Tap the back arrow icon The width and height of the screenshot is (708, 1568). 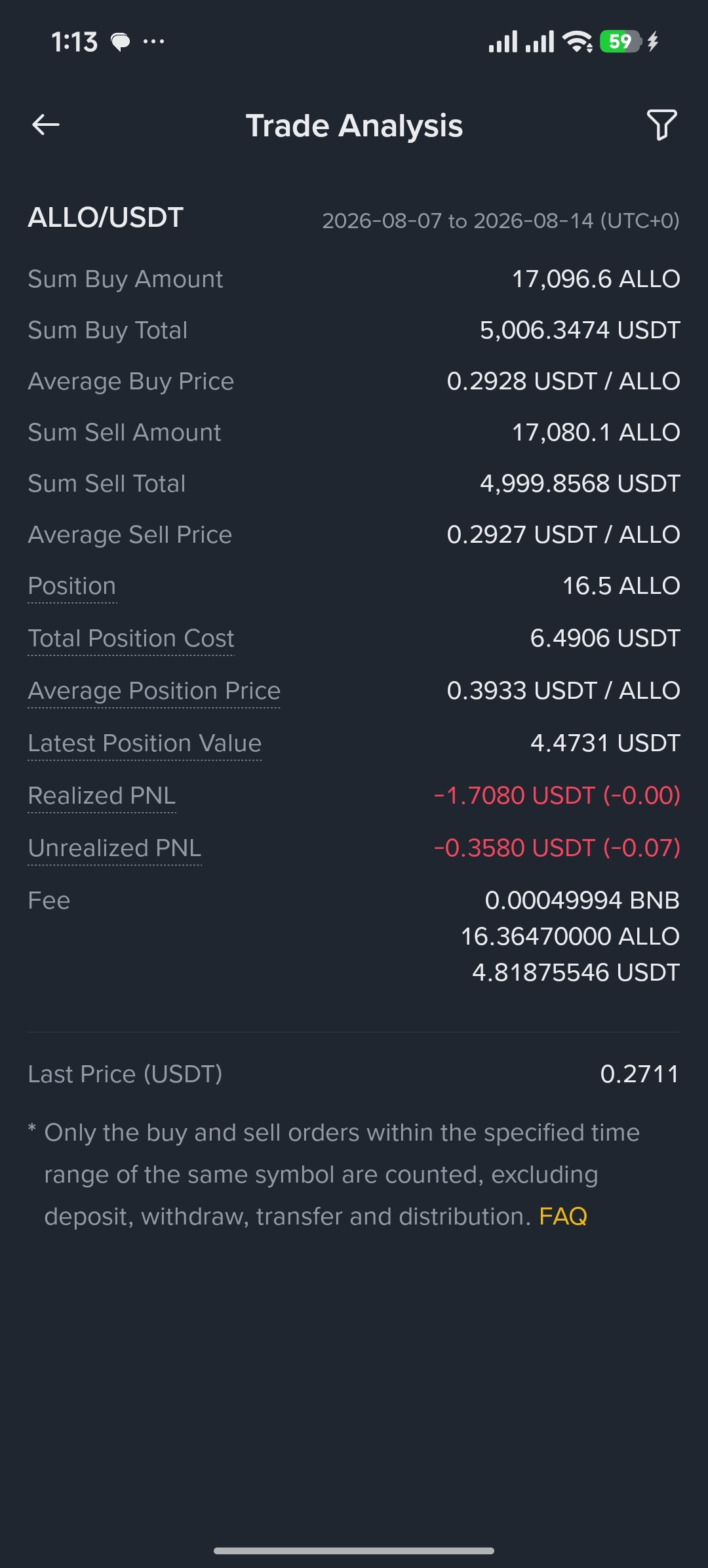pos(46,125)
